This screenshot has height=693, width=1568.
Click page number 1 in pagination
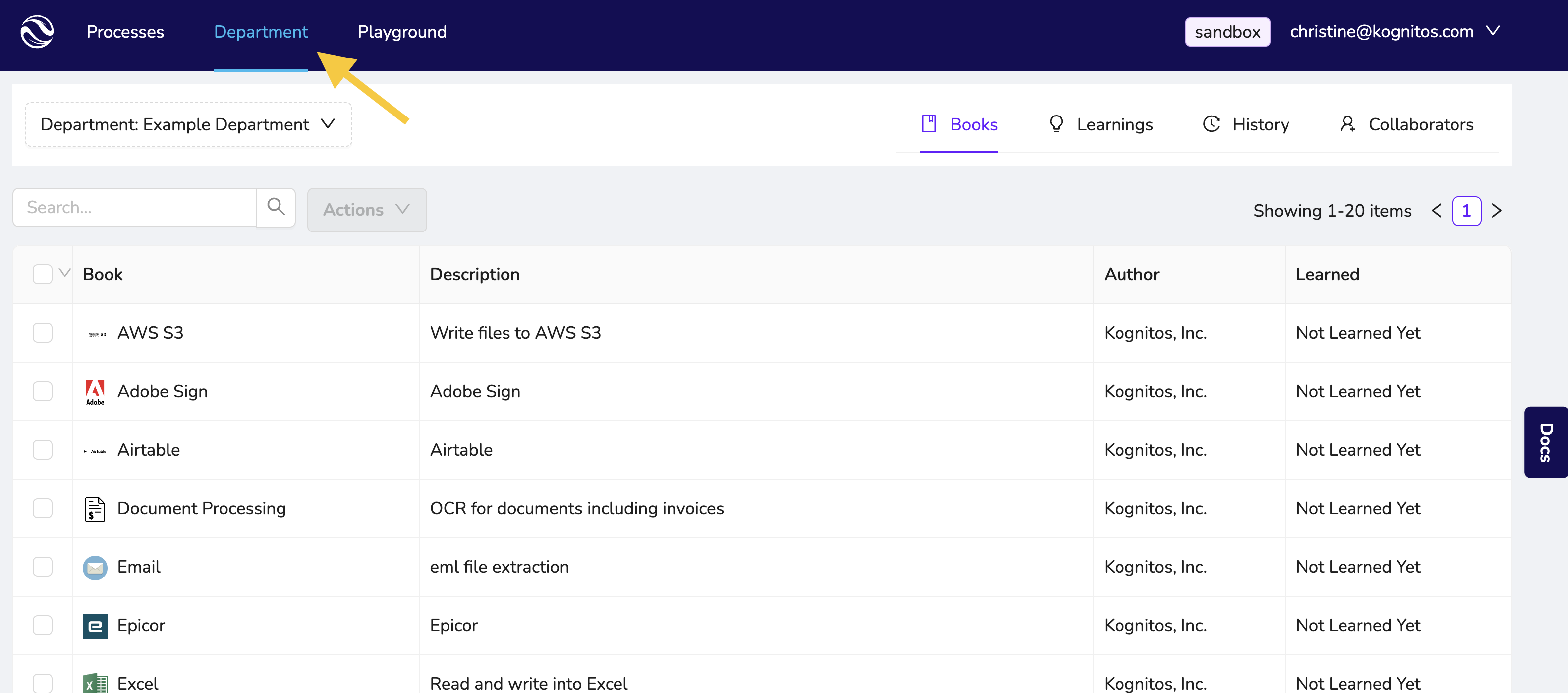click(x=1466, y=211)
